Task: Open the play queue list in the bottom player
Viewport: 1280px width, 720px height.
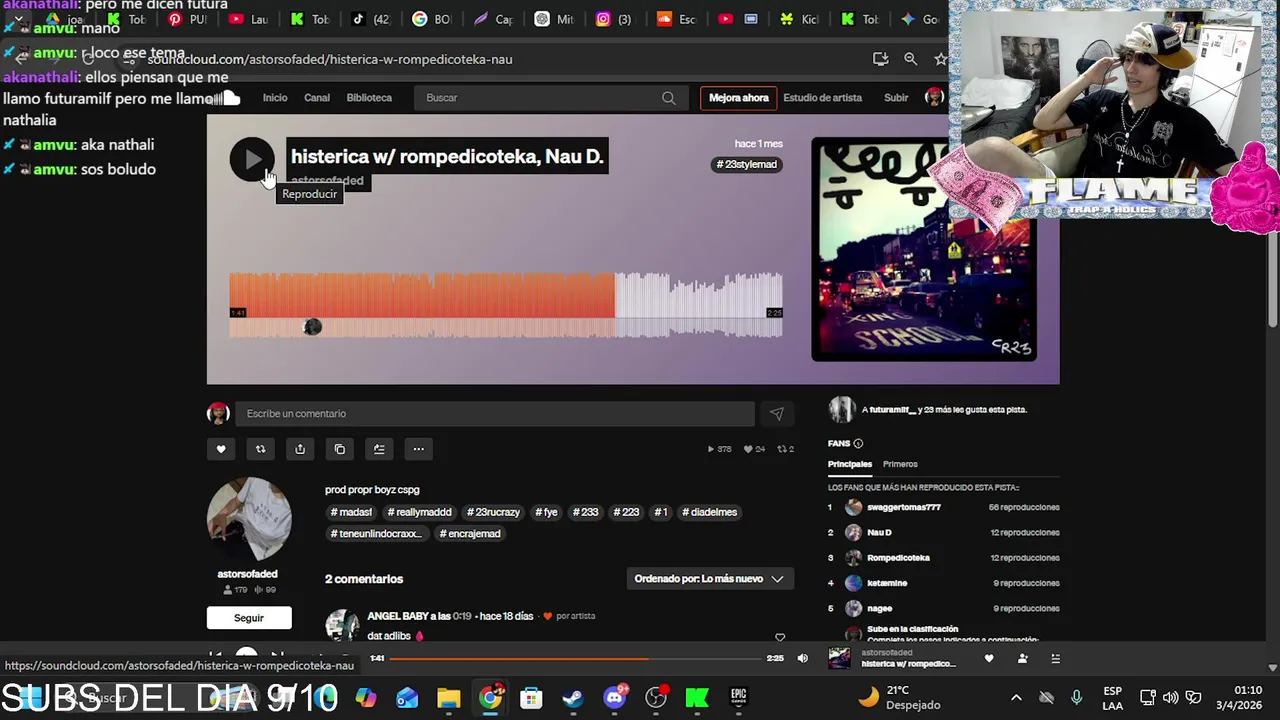Action: coord(1055,658)
